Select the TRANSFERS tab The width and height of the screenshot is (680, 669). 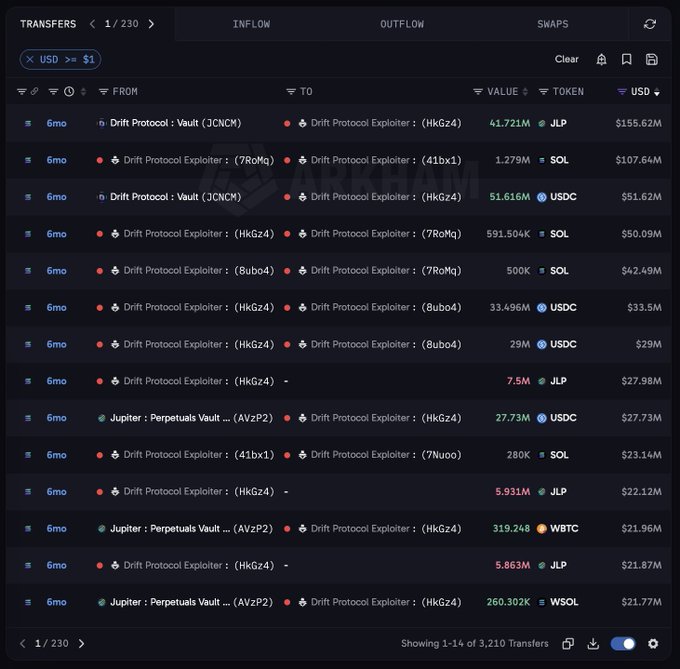click(48, 24)
